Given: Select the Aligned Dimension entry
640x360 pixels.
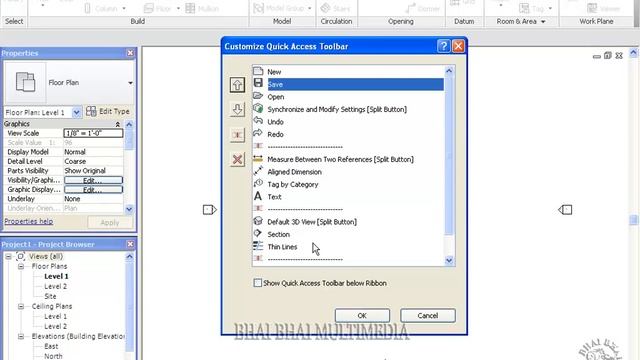Looking at the screenshot, I should point(348,172).
